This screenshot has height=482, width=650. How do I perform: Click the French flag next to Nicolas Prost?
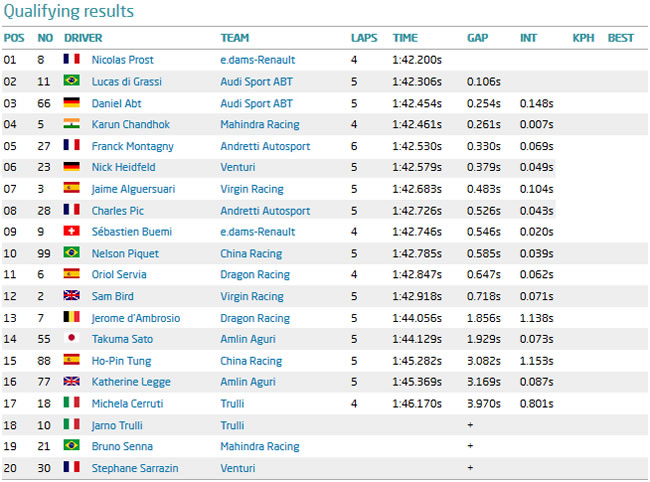point(71,60)
